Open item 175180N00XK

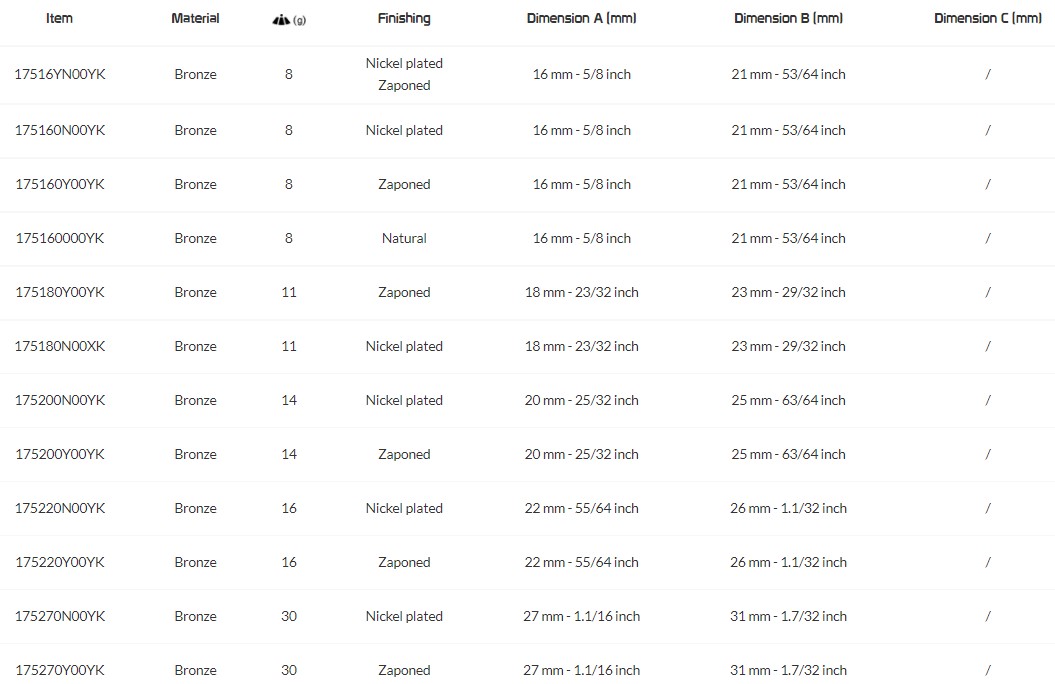pos(60,346)
